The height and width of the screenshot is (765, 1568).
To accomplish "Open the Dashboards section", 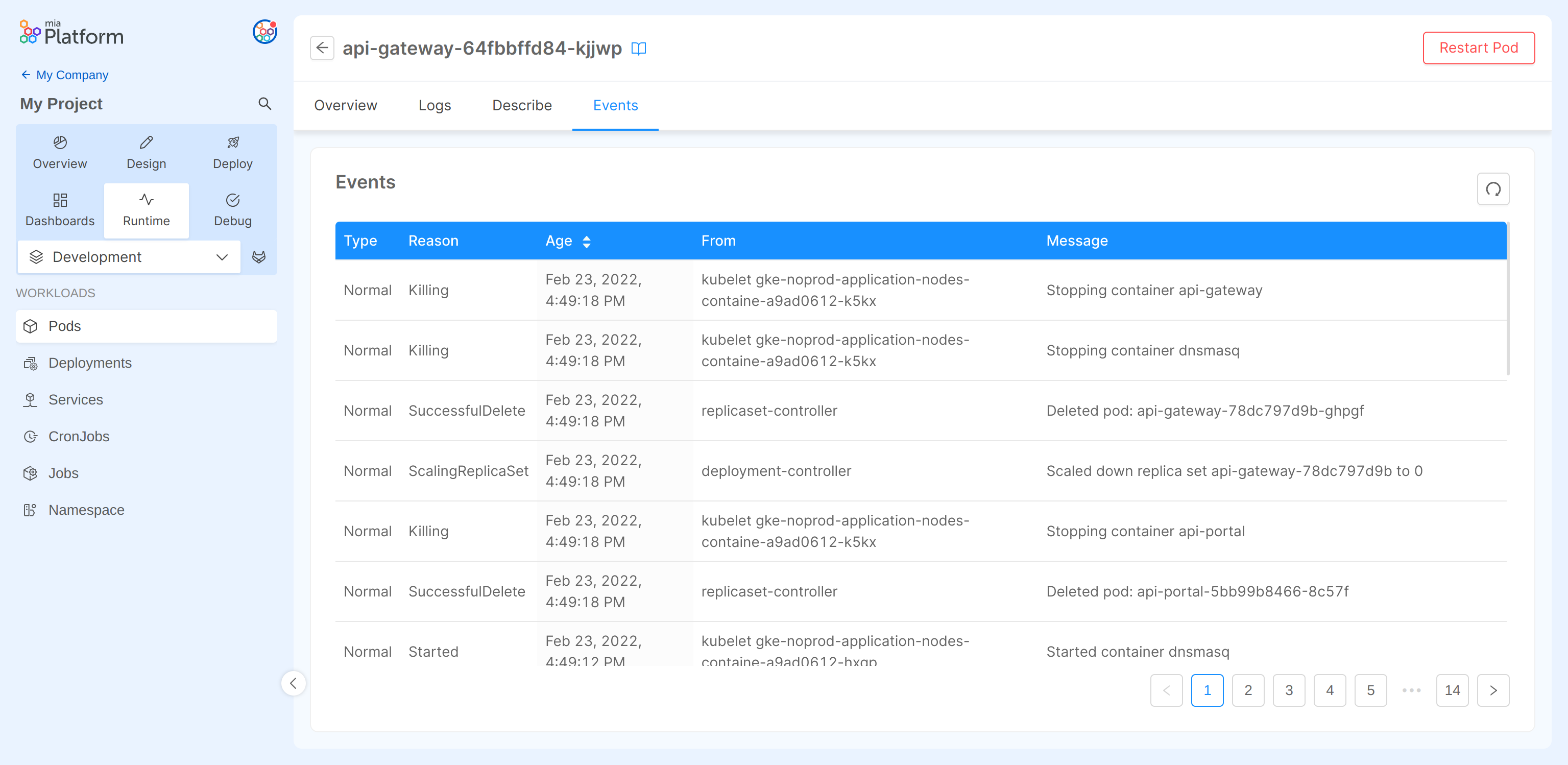I will point(60,209).
